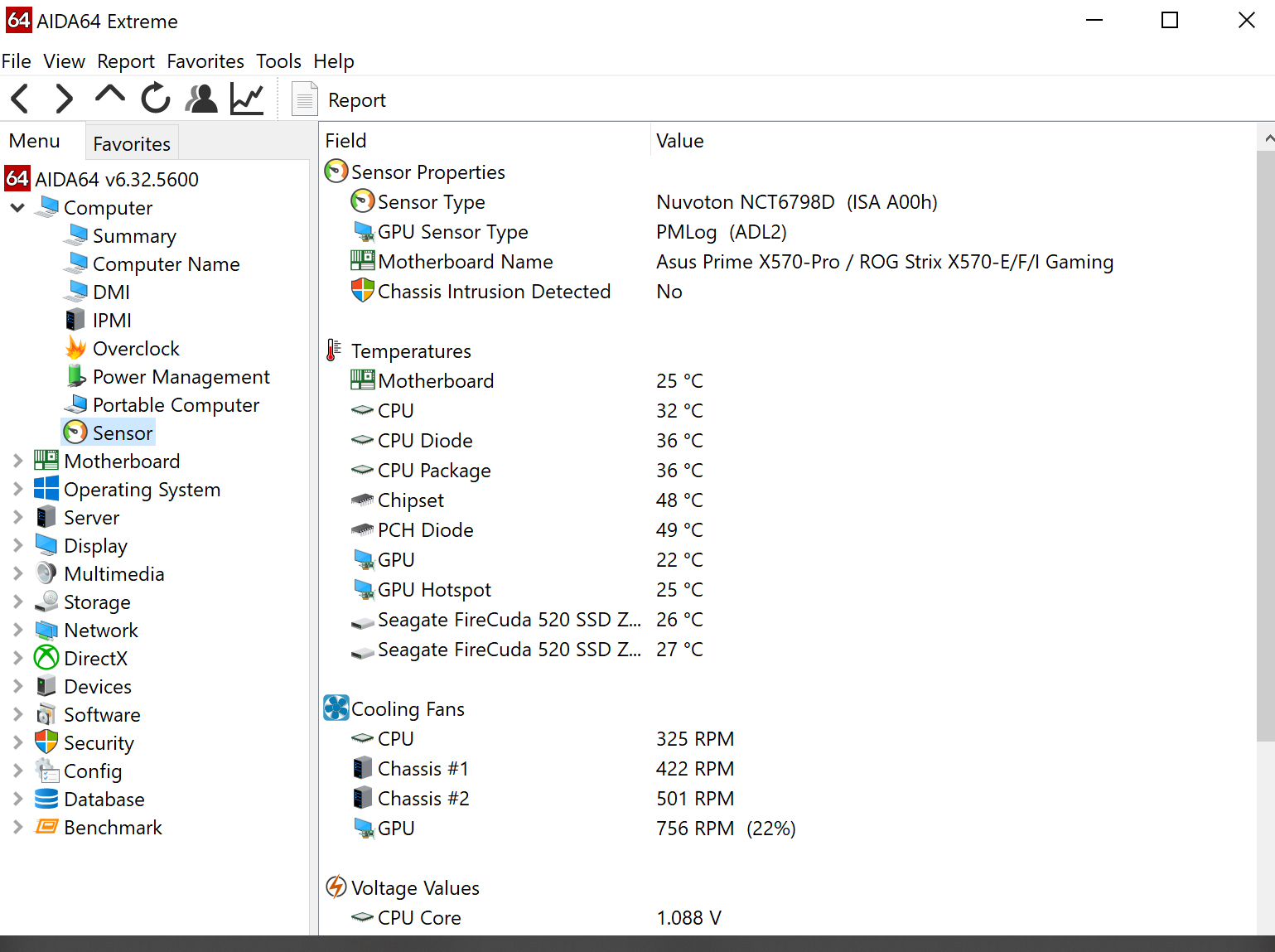Click the Benchmark orange icon
Image resolution: width=1275 pixels, height=952 pixels.
click(x=46, y=826)
